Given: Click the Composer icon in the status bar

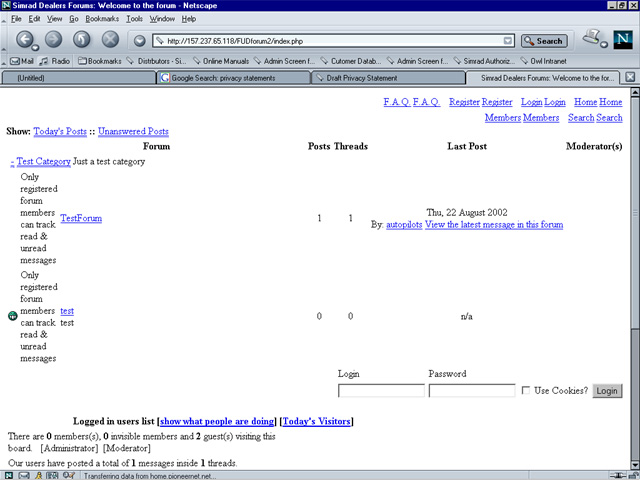Looking at the screenshot, I should [68, 476].
